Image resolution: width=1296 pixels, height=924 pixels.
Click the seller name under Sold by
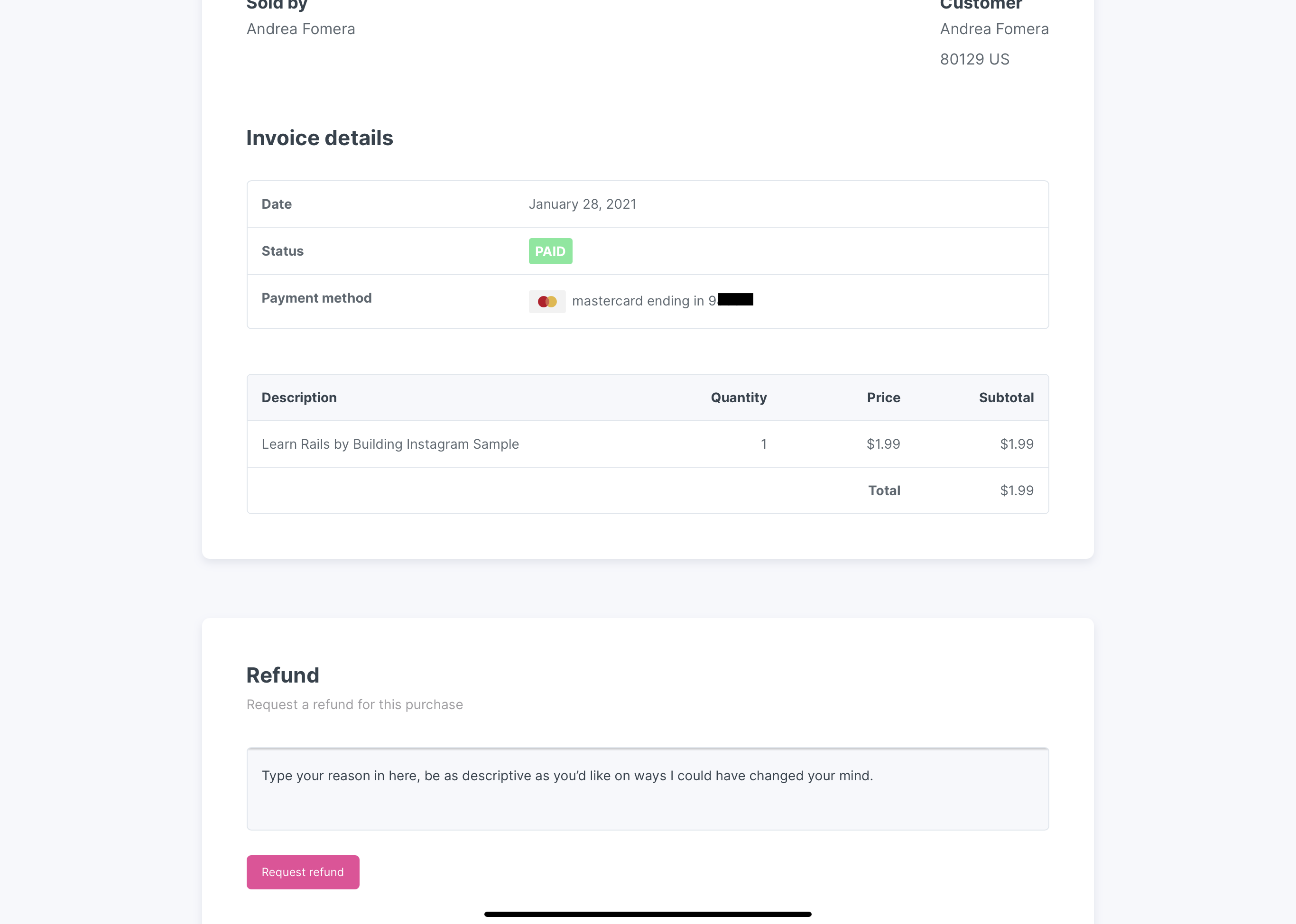point(300,29)
